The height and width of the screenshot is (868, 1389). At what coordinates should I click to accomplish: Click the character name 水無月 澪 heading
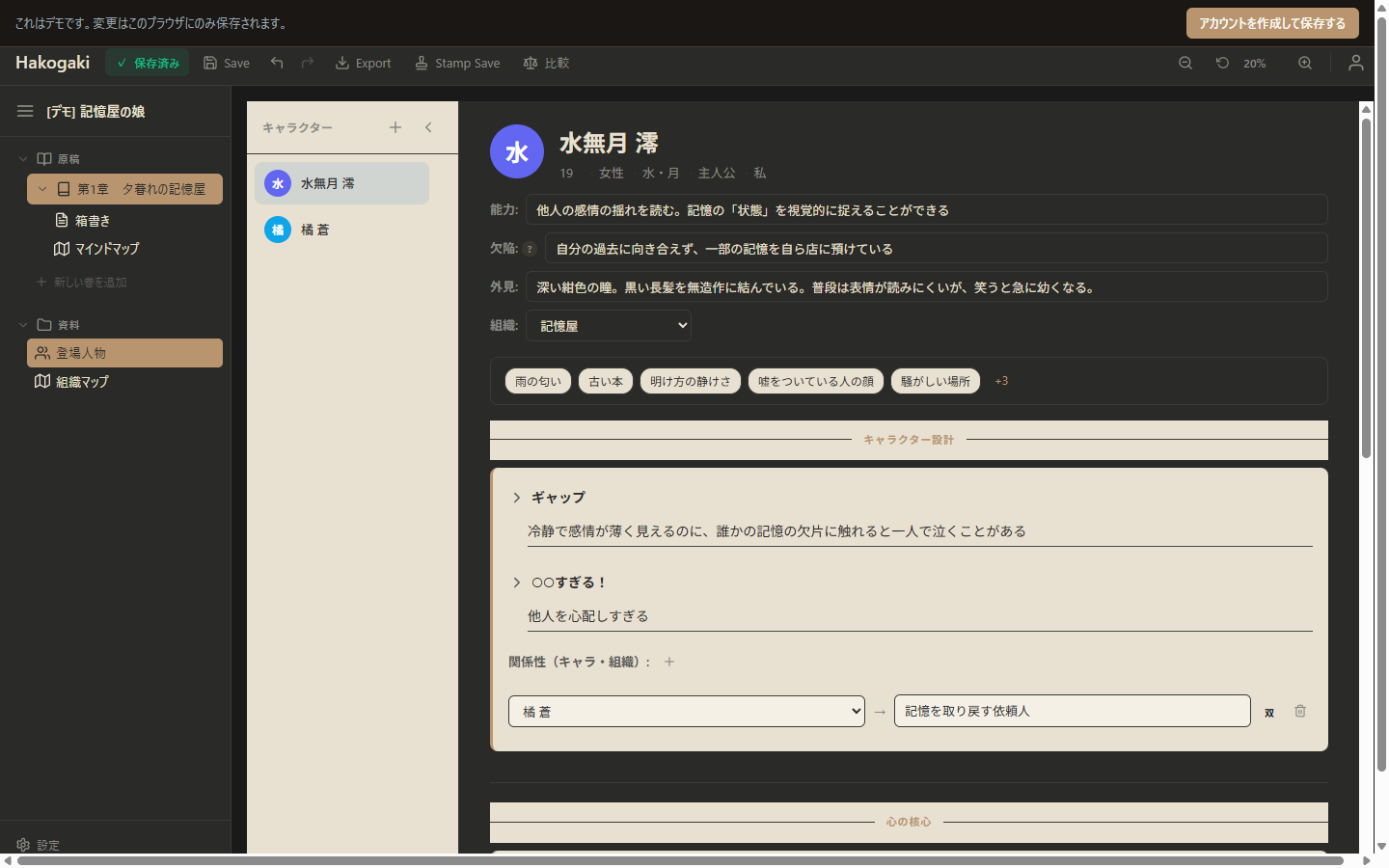click(x=609, y=144)
